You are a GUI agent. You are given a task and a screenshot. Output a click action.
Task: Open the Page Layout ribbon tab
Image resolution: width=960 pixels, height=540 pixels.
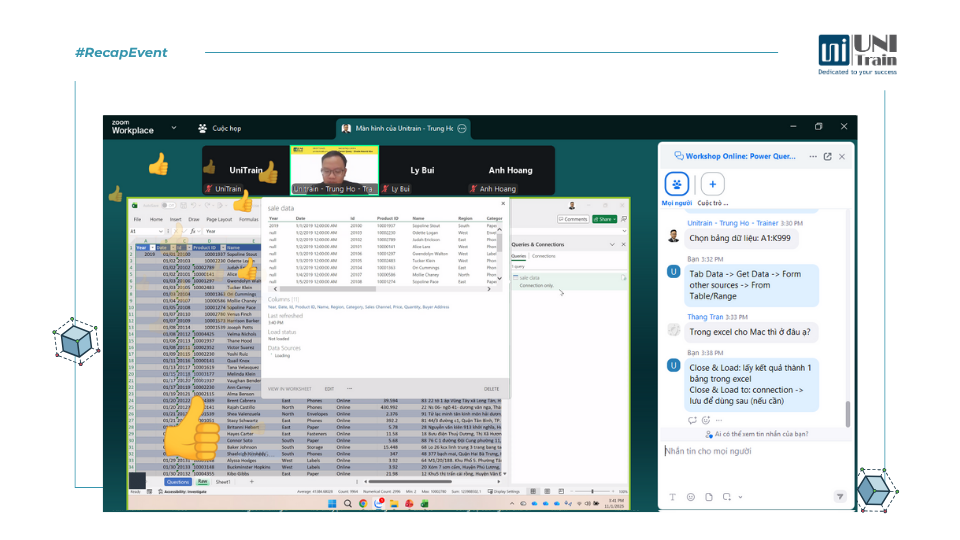pyautogui.click(x=219, y=219)
